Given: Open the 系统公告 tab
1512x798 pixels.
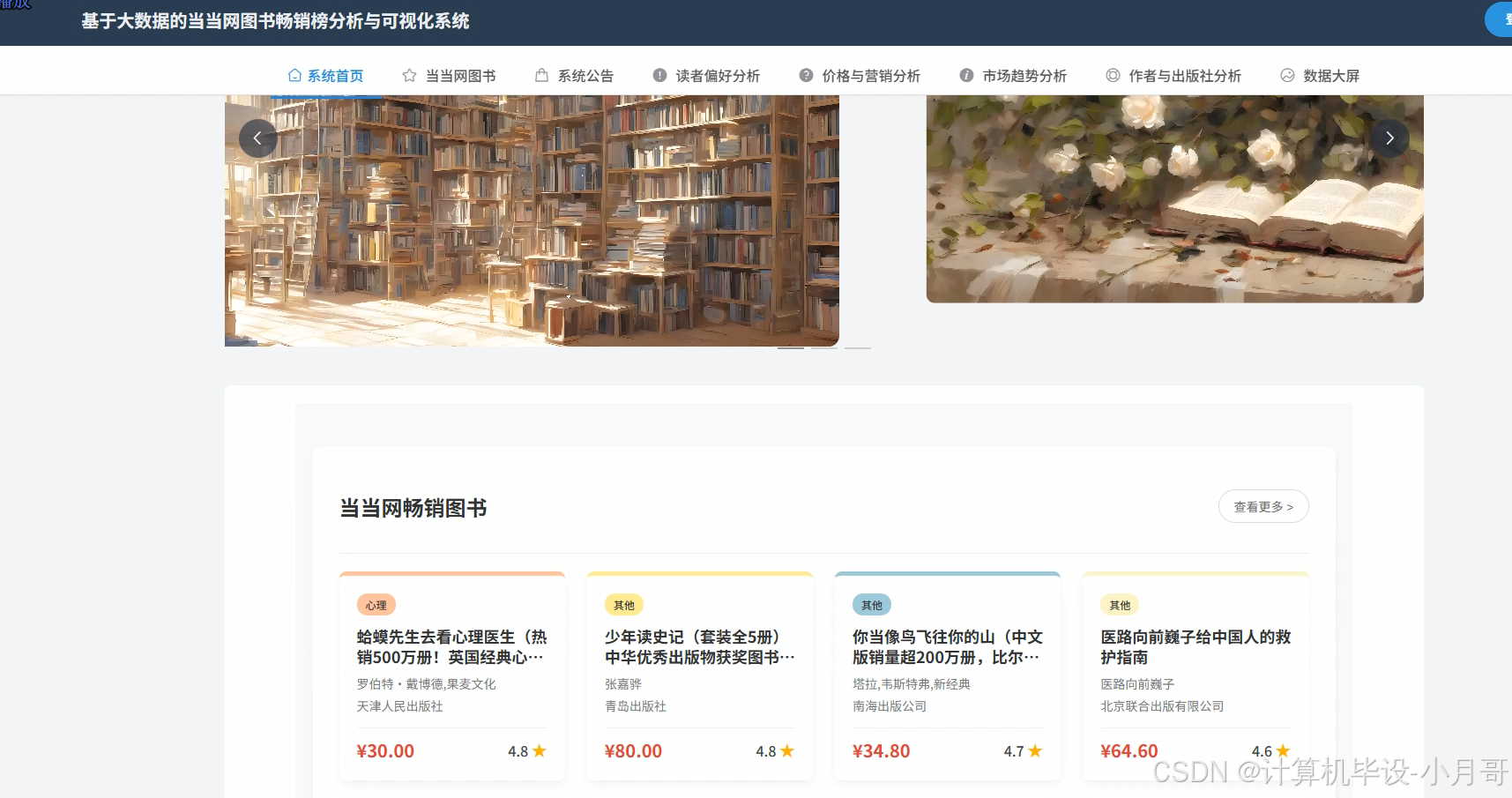Looking at the screenshot, I should pos(585,75).
